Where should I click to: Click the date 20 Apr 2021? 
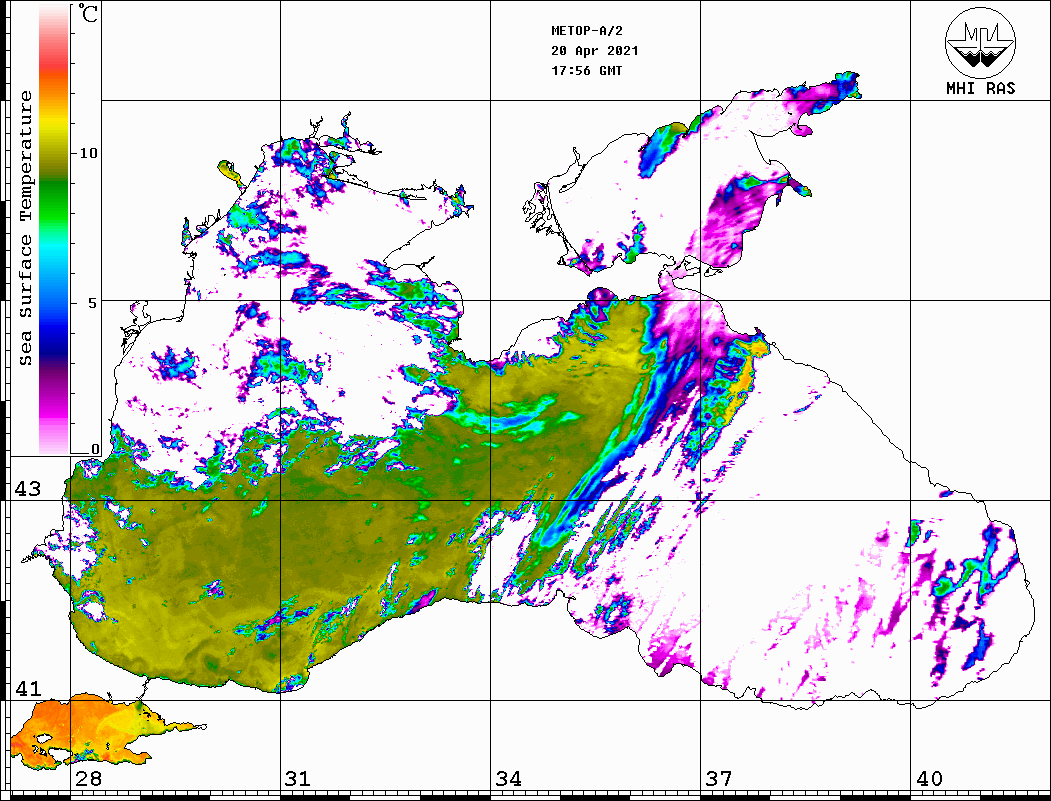[595, 51]
